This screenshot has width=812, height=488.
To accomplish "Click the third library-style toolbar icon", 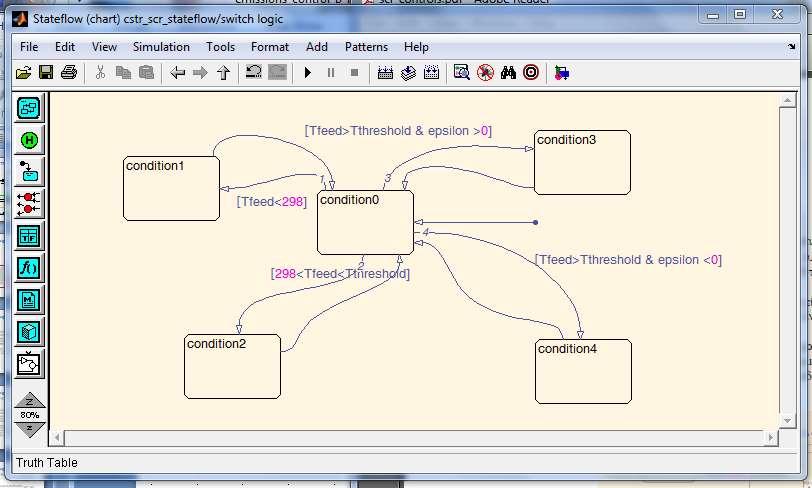I will point(431,73).
